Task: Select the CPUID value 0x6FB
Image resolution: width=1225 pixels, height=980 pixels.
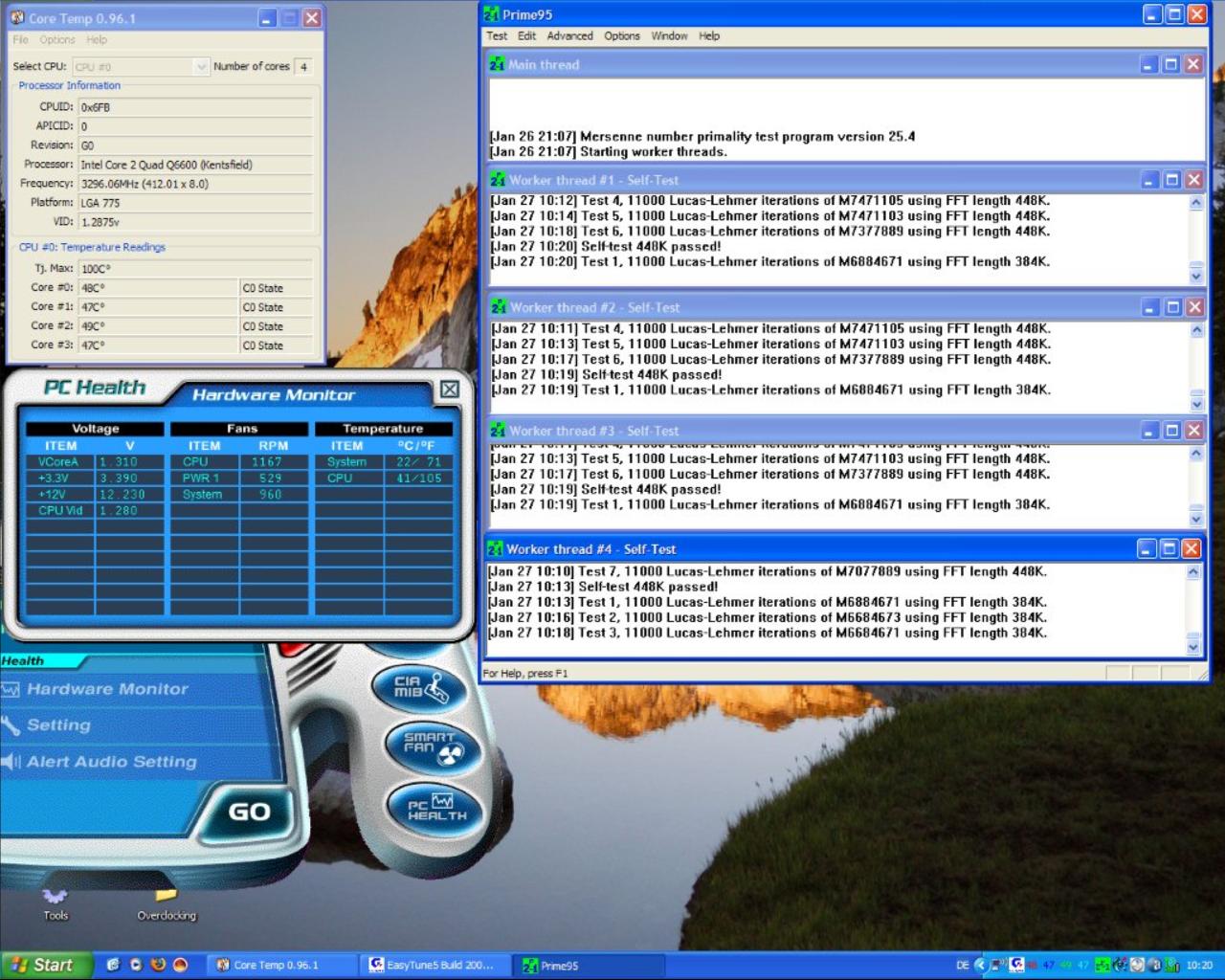Action: (x=195, y=107)
